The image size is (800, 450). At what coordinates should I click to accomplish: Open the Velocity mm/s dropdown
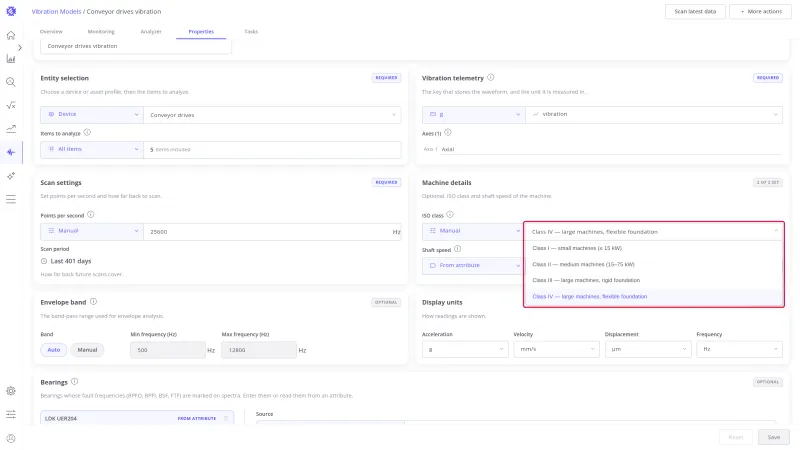click(x=557, y=349)
